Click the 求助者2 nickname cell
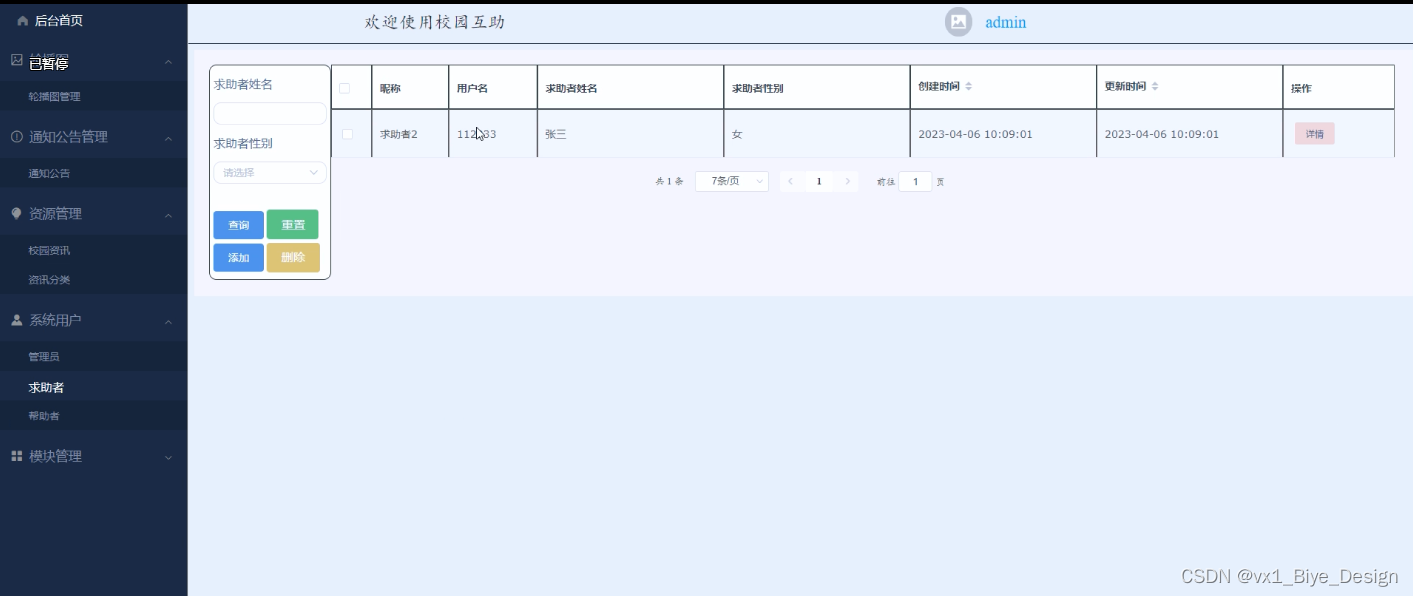This screenshot has height=596, width=1413. point(410,134)
